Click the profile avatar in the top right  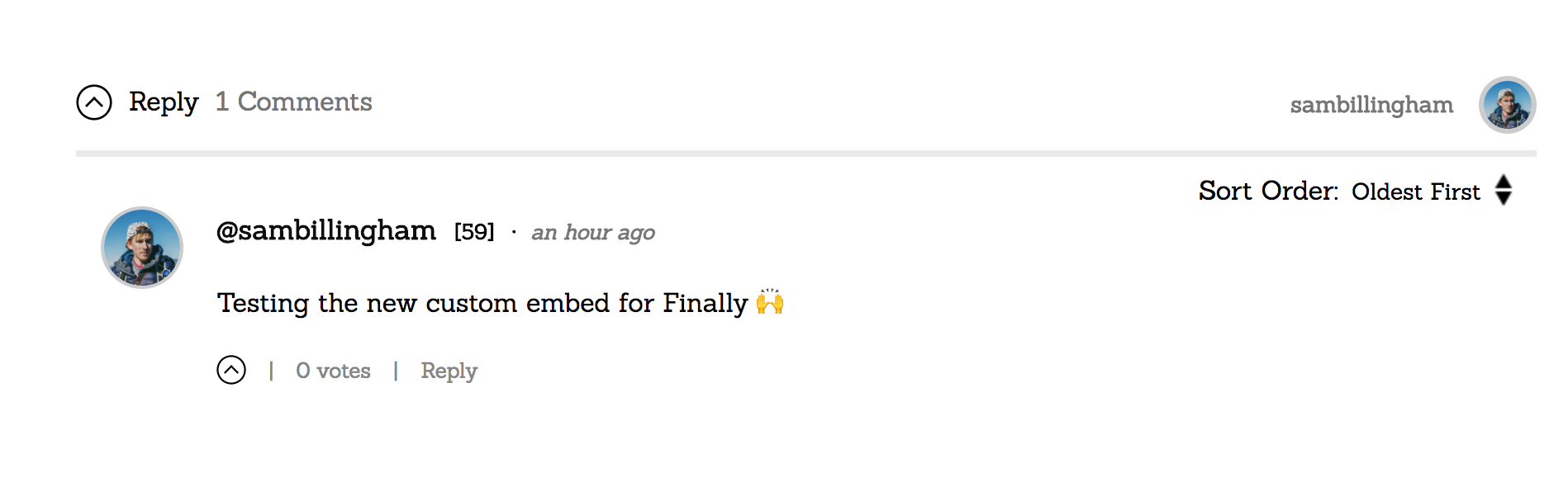[1507, 105]
